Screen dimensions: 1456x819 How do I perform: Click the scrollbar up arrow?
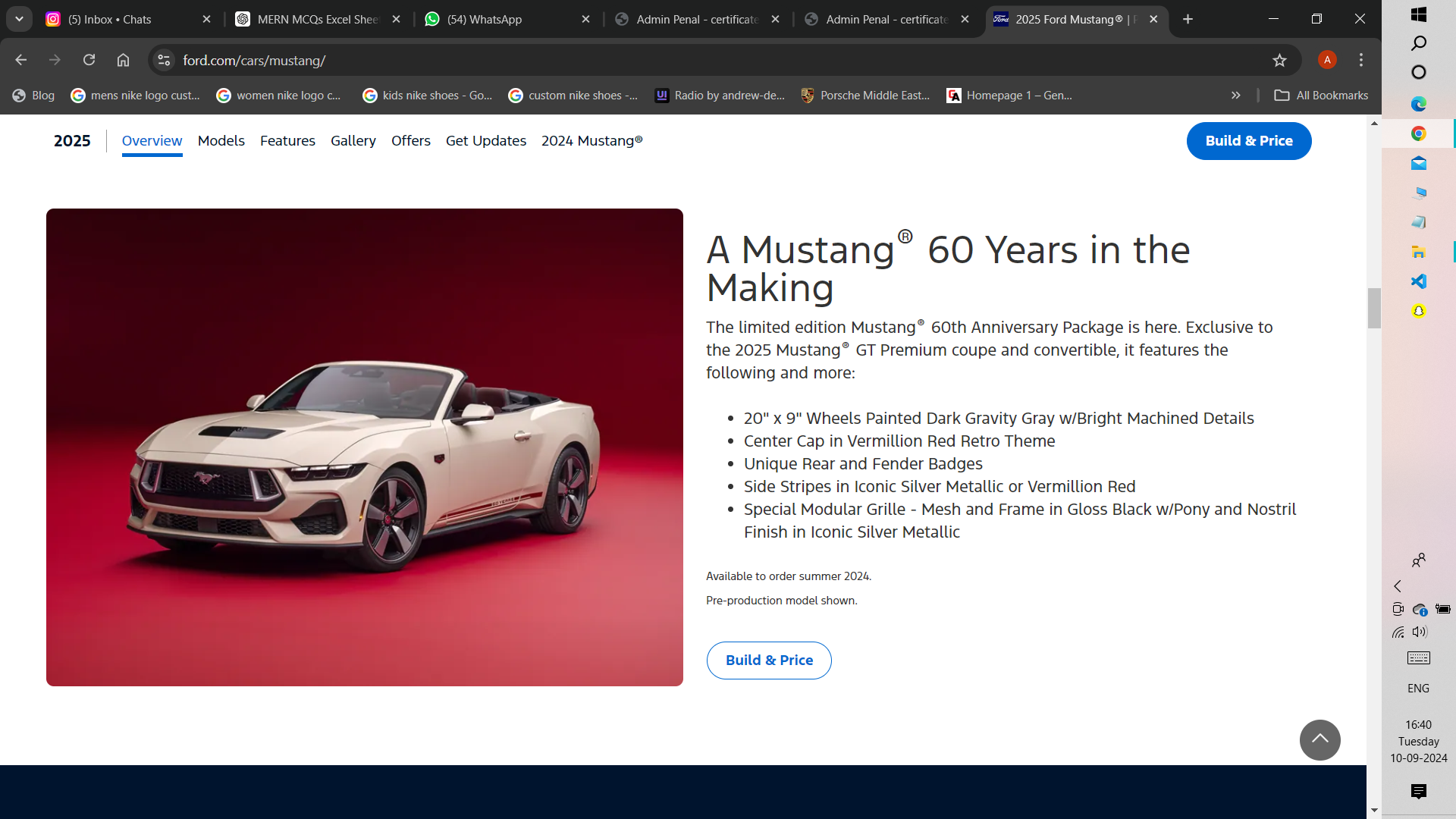1374,123
